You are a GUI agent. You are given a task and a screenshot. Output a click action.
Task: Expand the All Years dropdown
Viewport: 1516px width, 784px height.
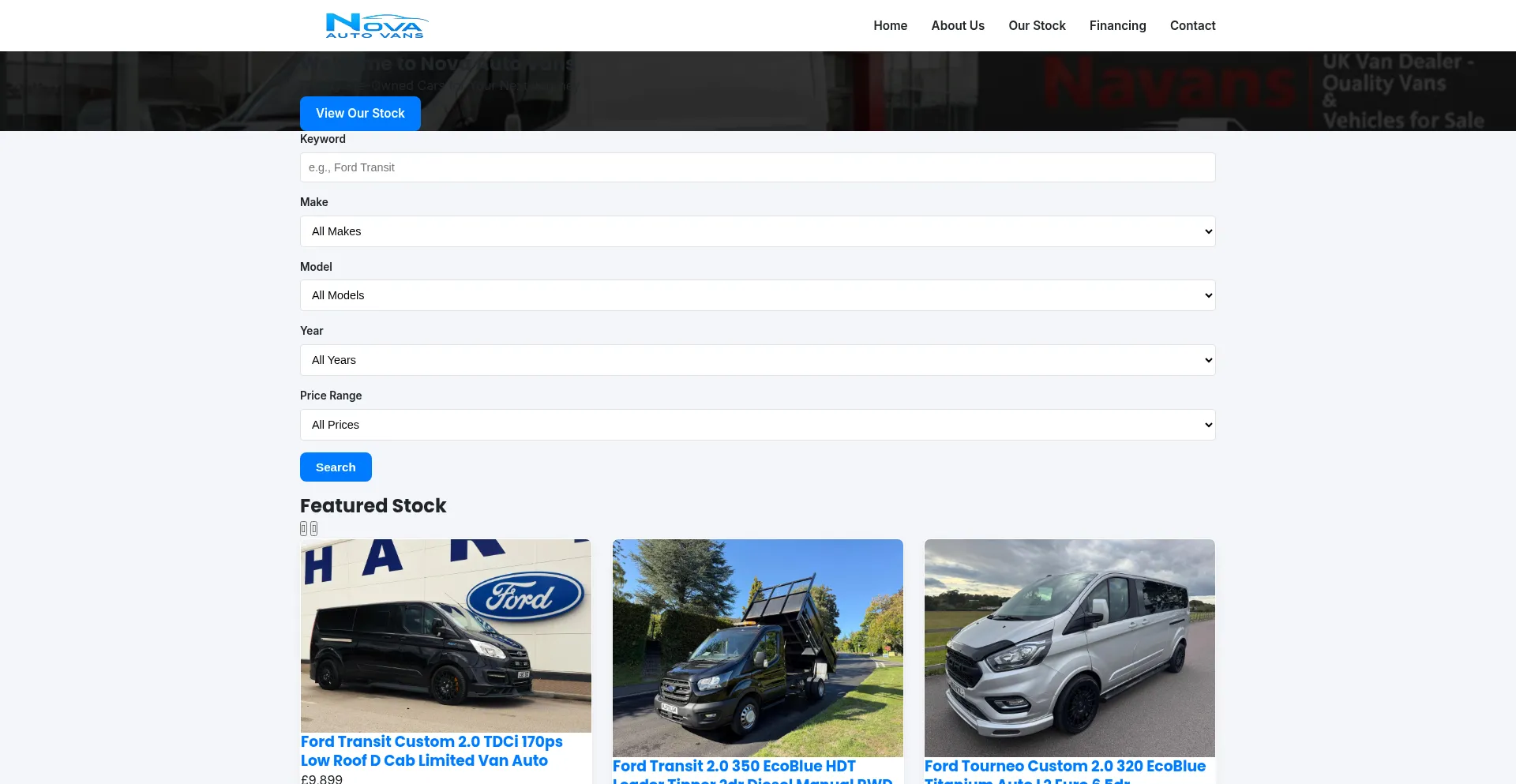[x=757, y=360]
